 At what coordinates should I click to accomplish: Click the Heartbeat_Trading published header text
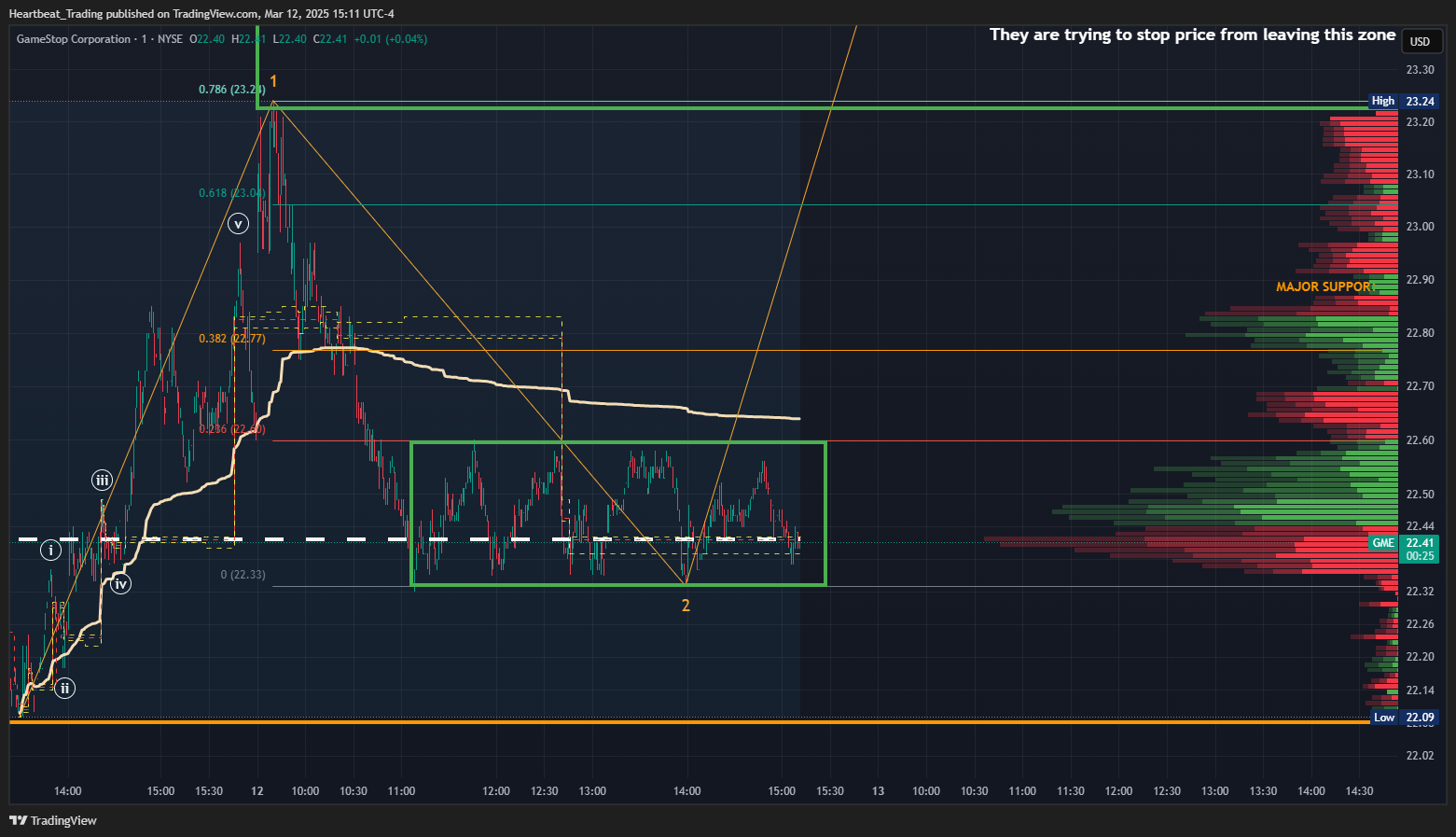pyautogui.click(x=201, y=14)
